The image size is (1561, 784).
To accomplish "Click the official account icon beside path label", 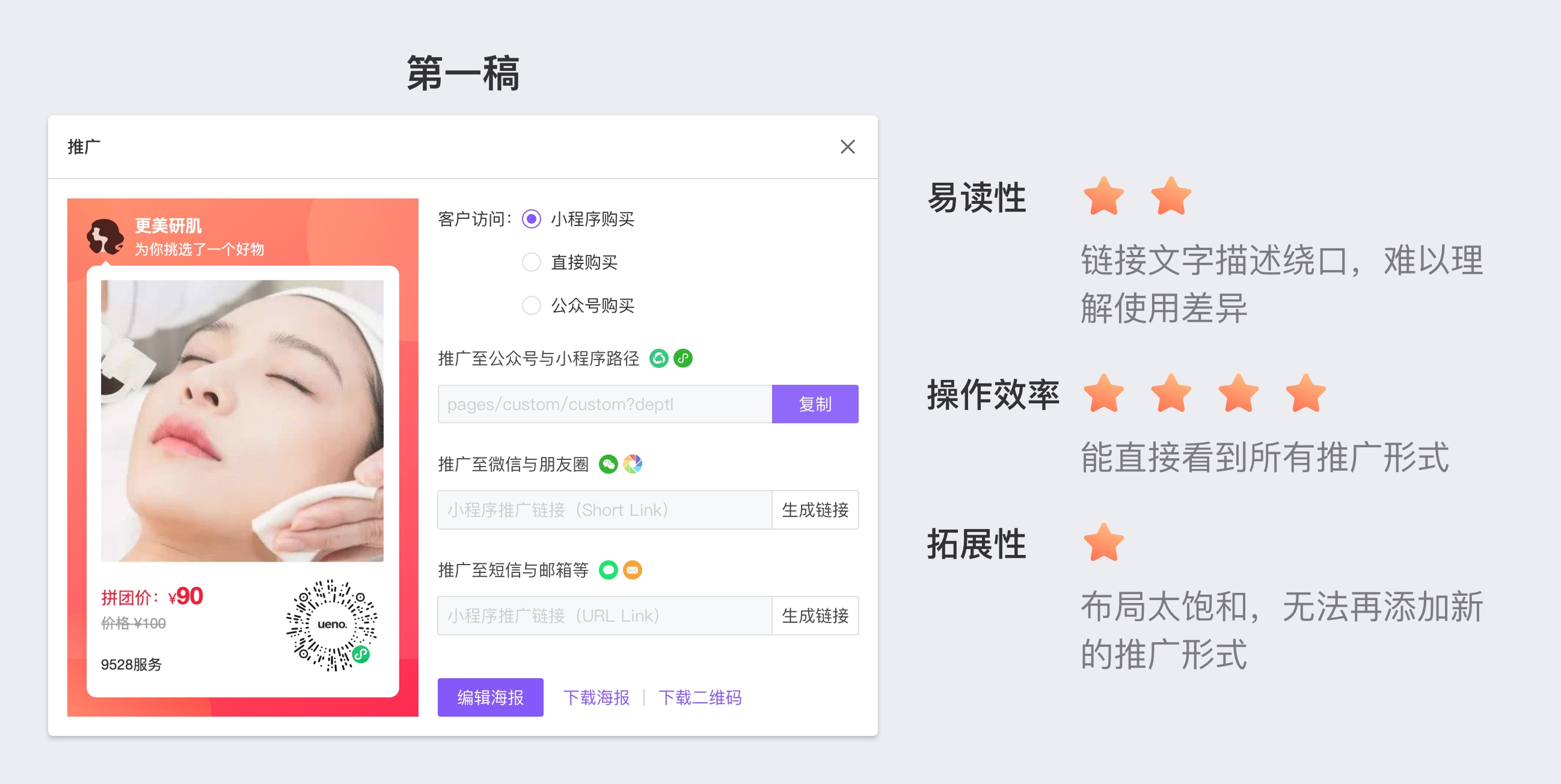I will click(x=658, y=359).
